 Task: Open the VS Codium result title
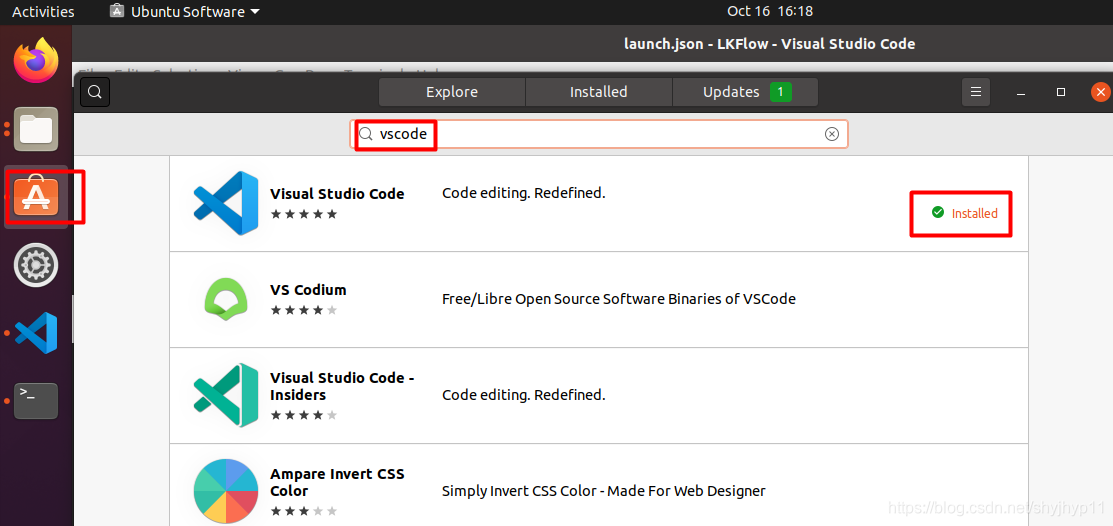pos(308,290)
